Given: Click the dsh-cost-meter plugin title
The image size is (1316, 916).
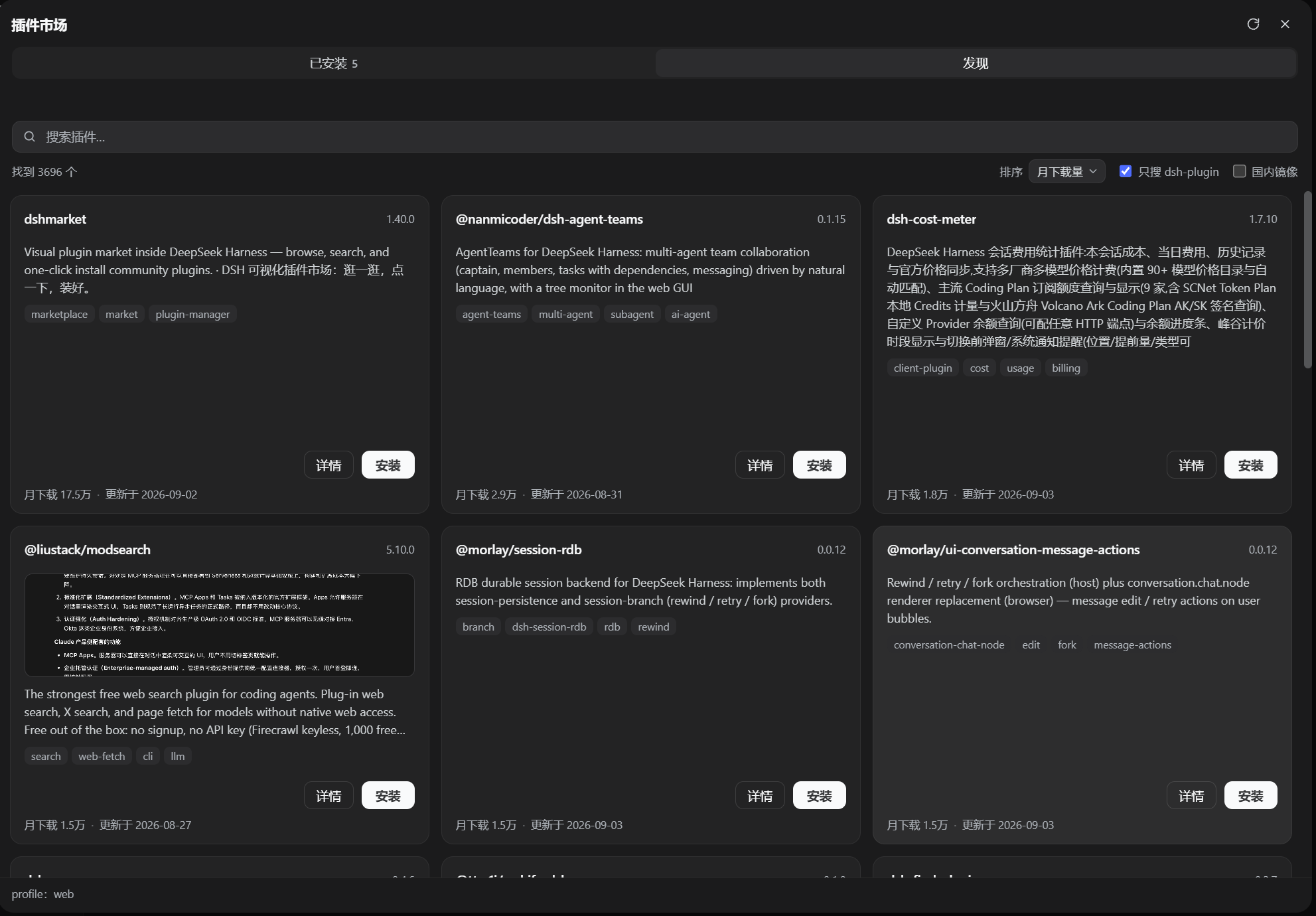Looking at the screenshot, I should pyautogui.click(x=931, y=219).
